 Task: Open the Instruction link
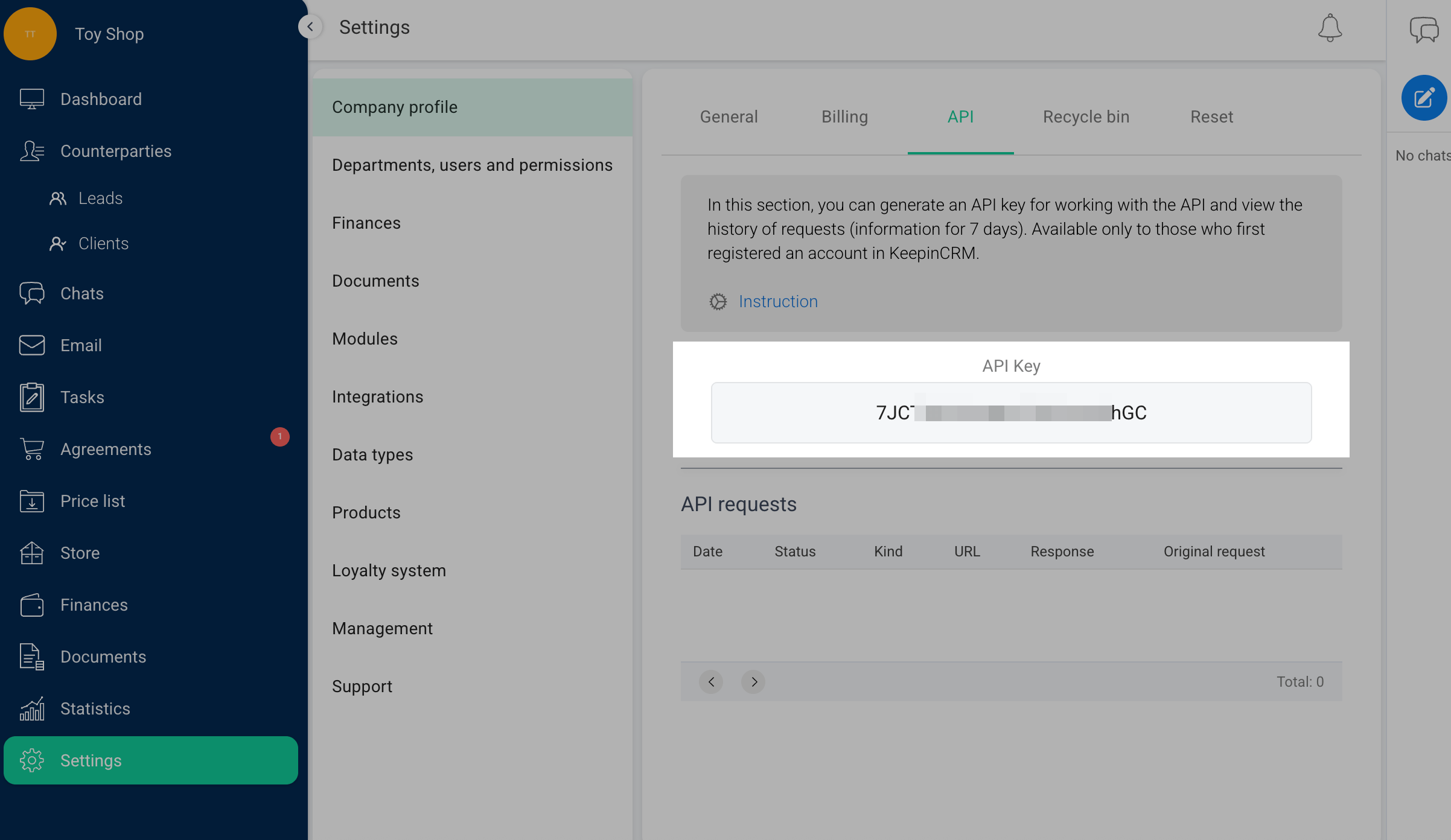click(778, 301)
